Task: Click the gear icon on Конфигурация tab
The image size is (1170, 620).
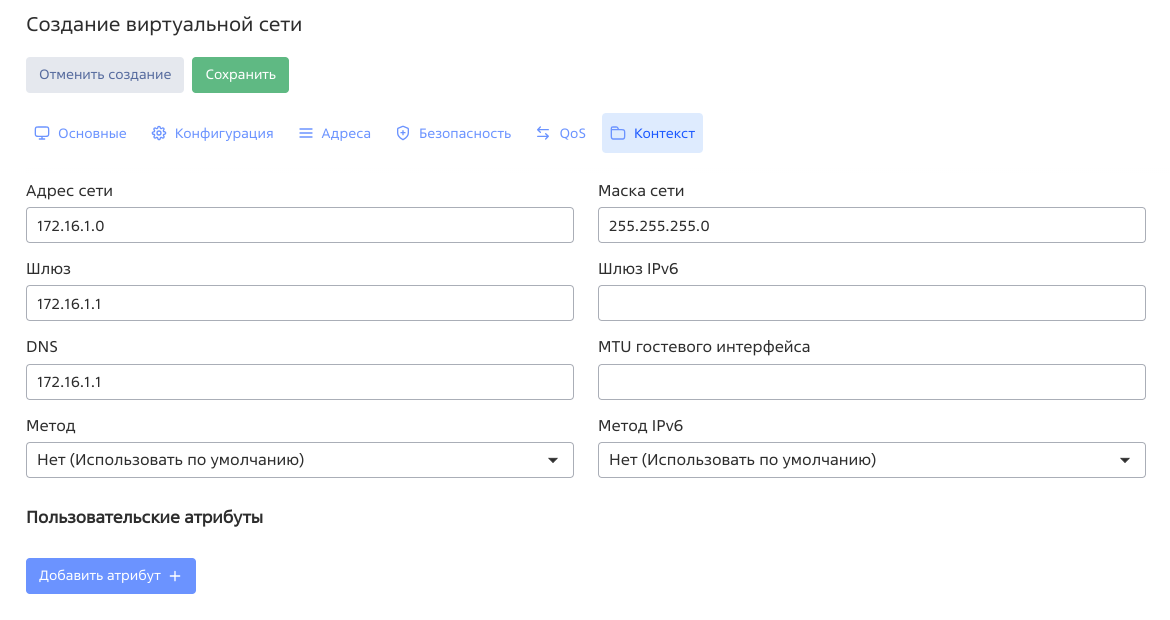Action: [x=159, y=133]
